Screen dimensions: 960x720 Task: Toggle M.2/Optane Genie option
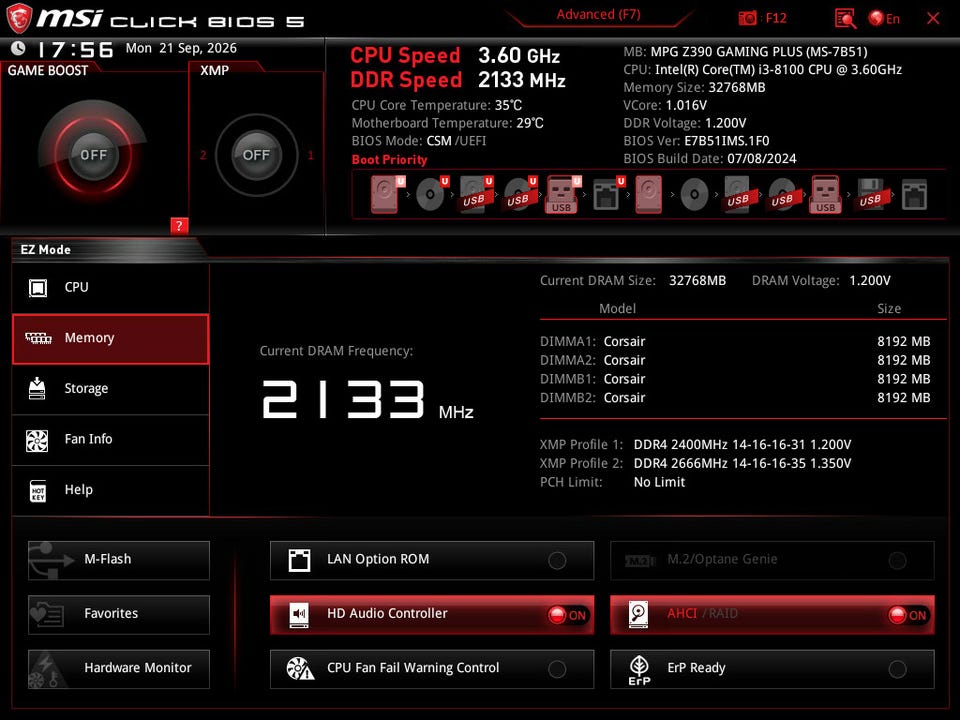pyautogui.click(x=772, y=560)
